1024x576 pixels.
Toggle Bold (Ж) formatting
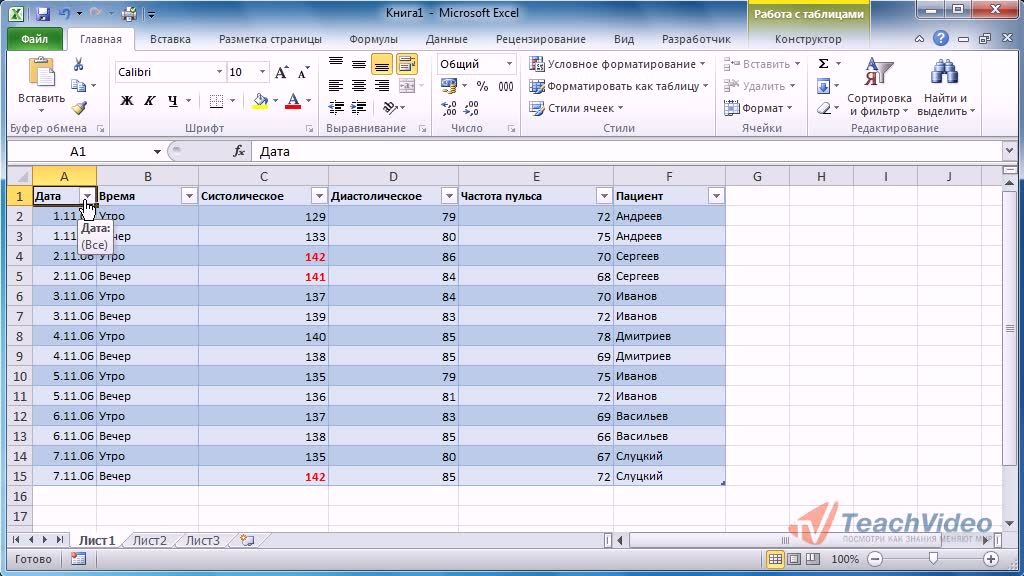pyautogui.click(x=127, y=101)
